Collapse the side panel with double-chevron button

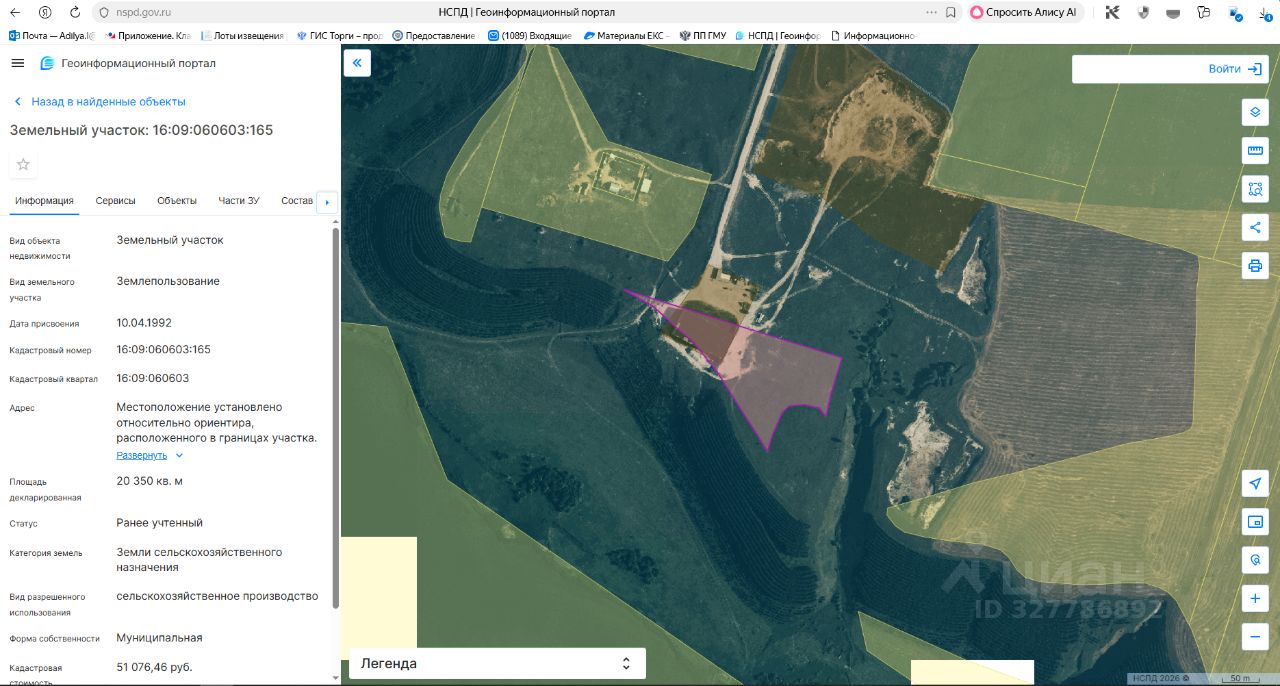(x=357, y=63)
